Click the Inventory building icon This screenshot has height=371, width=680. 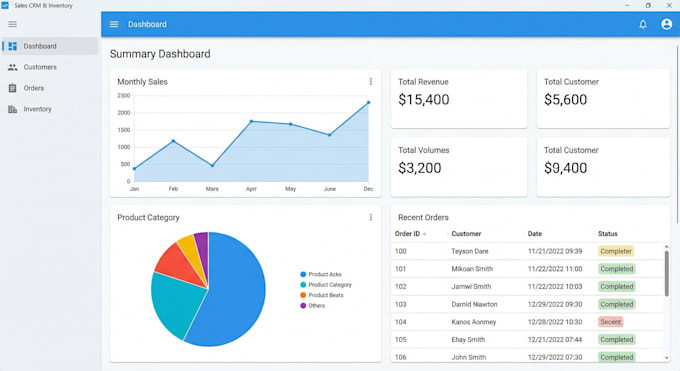point(13,109)
